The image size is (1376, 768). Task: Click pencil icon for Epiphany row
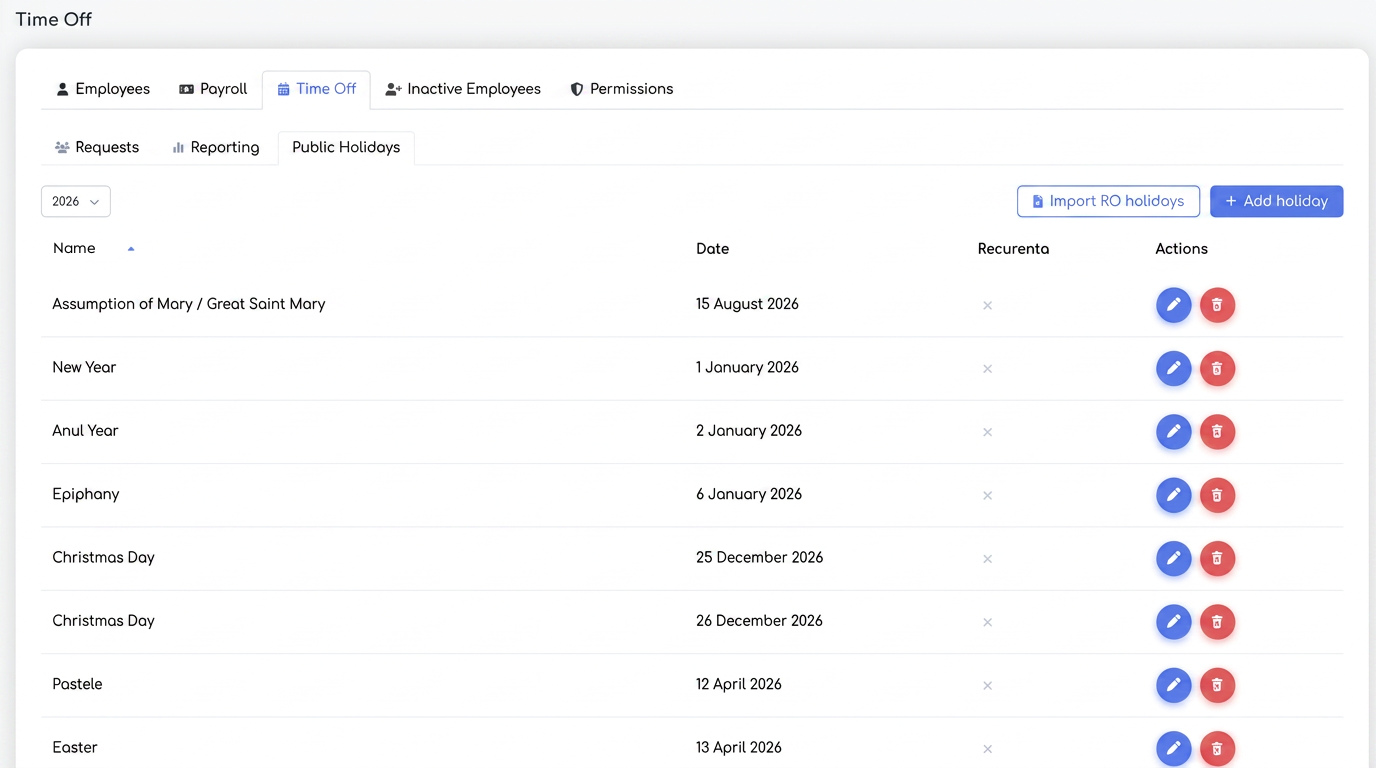[1173, 495]
